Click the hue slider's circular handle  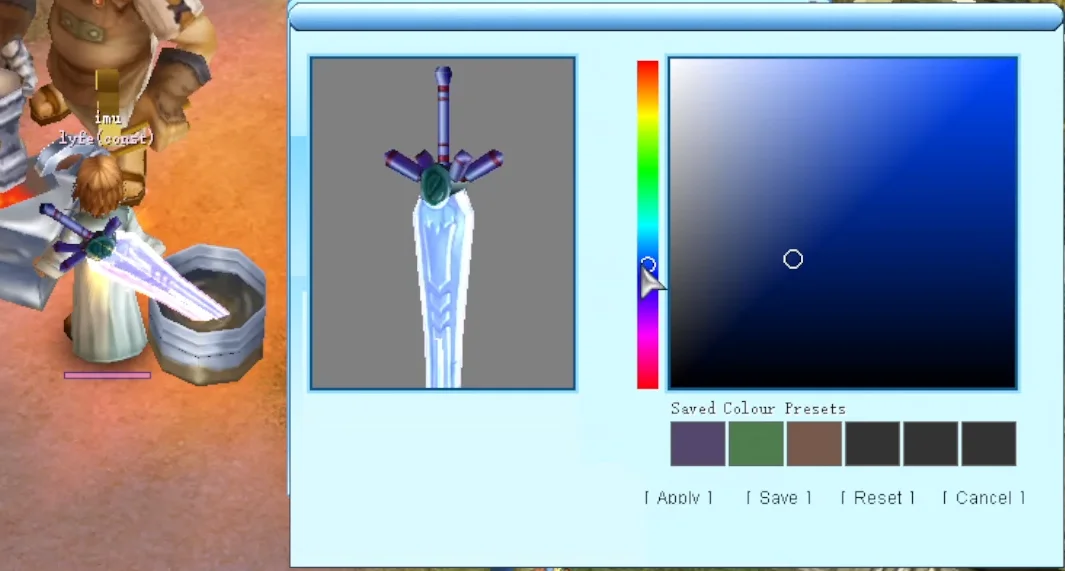point(648,264)
